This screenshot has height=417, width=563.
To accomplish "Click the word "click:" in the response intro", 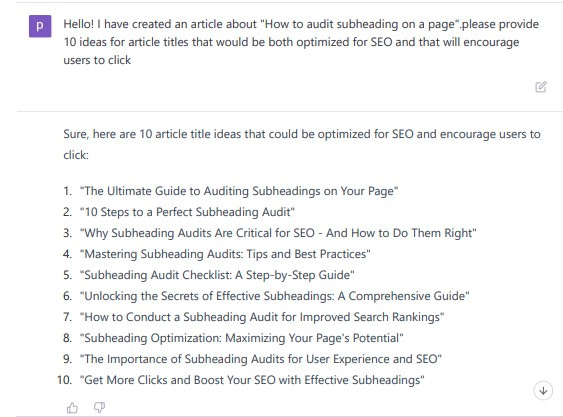I will 76,155.
